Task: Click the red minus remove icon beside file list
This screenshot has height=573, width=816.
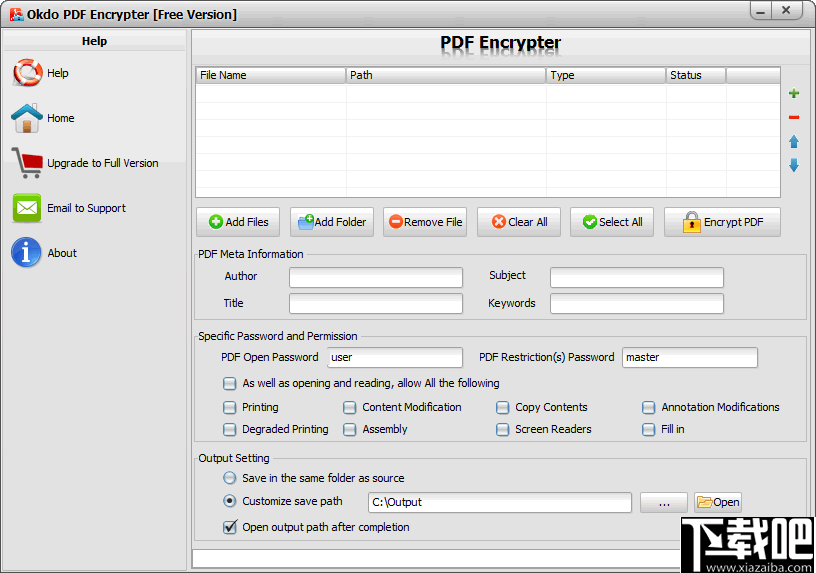Action: (794, 118)
